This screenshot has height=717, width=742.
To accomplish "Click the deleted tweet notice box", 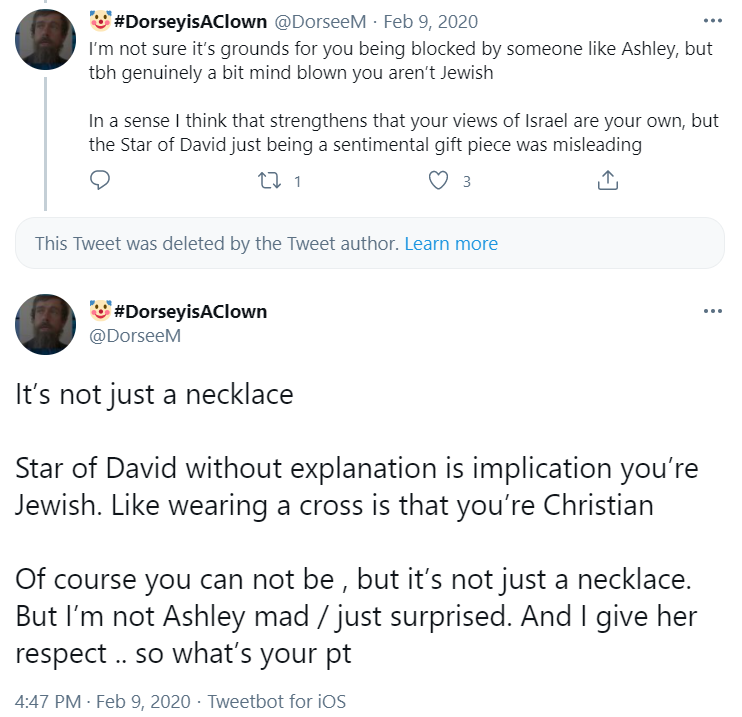I will click(370, 243).
